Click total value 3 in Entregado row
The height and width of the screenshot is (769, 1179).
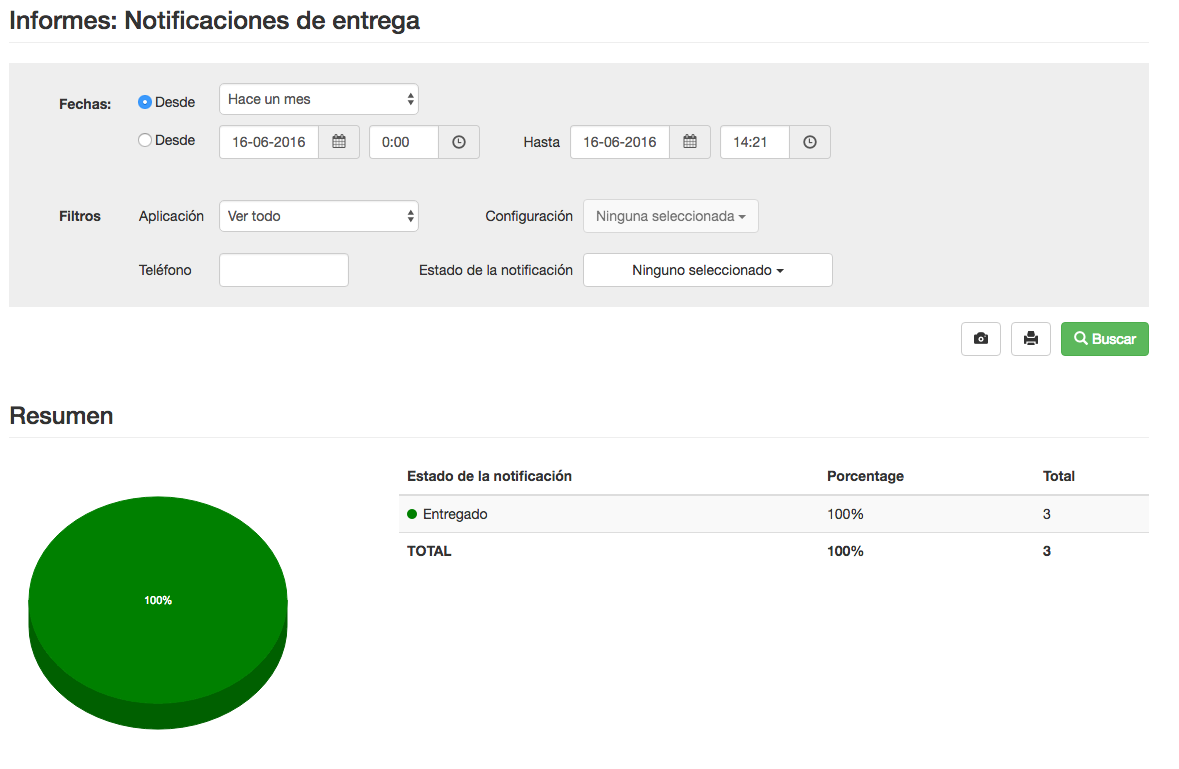point(1047,514)
